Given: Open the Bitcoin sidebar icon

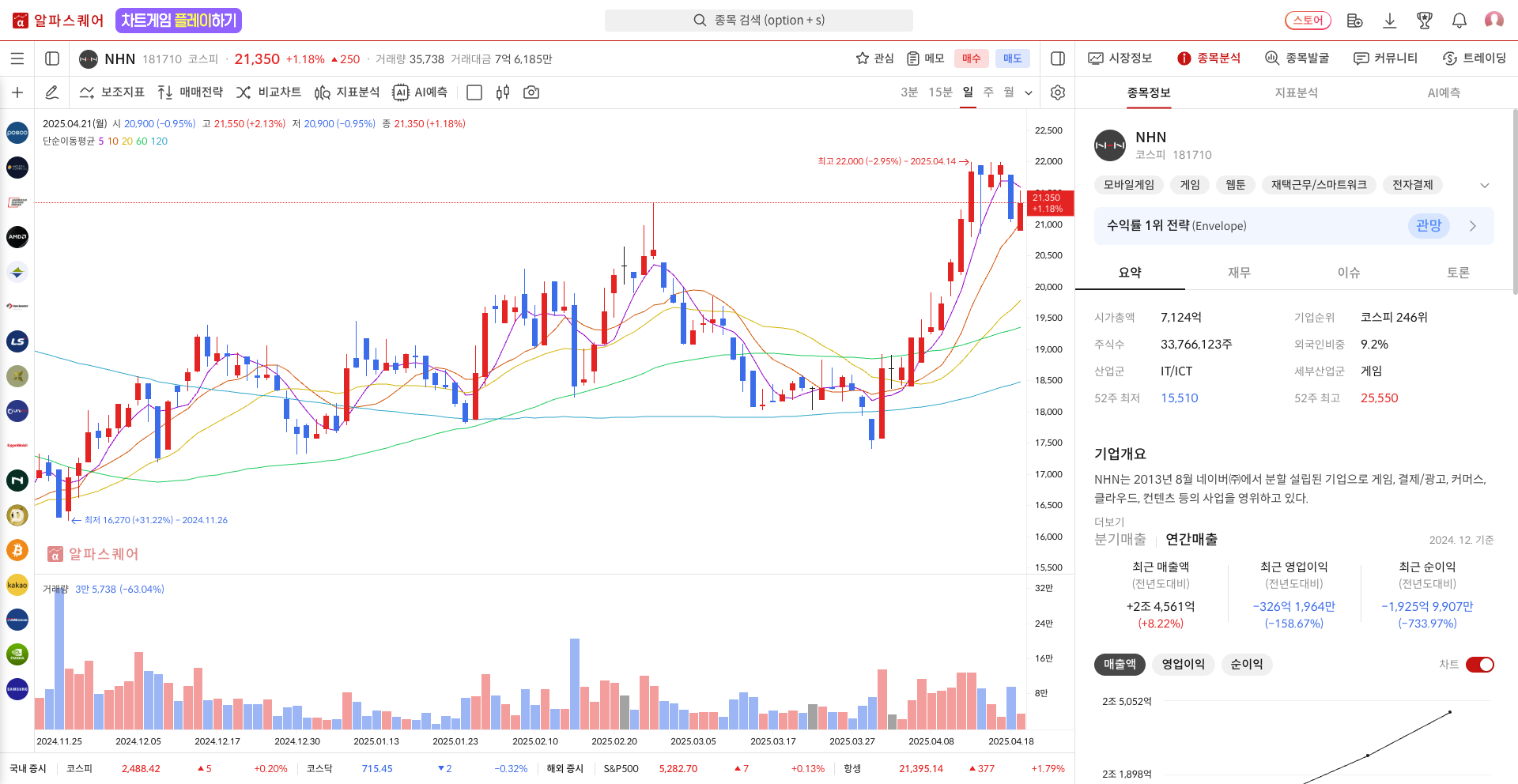Looking at the screenshot, I should 17,550.
